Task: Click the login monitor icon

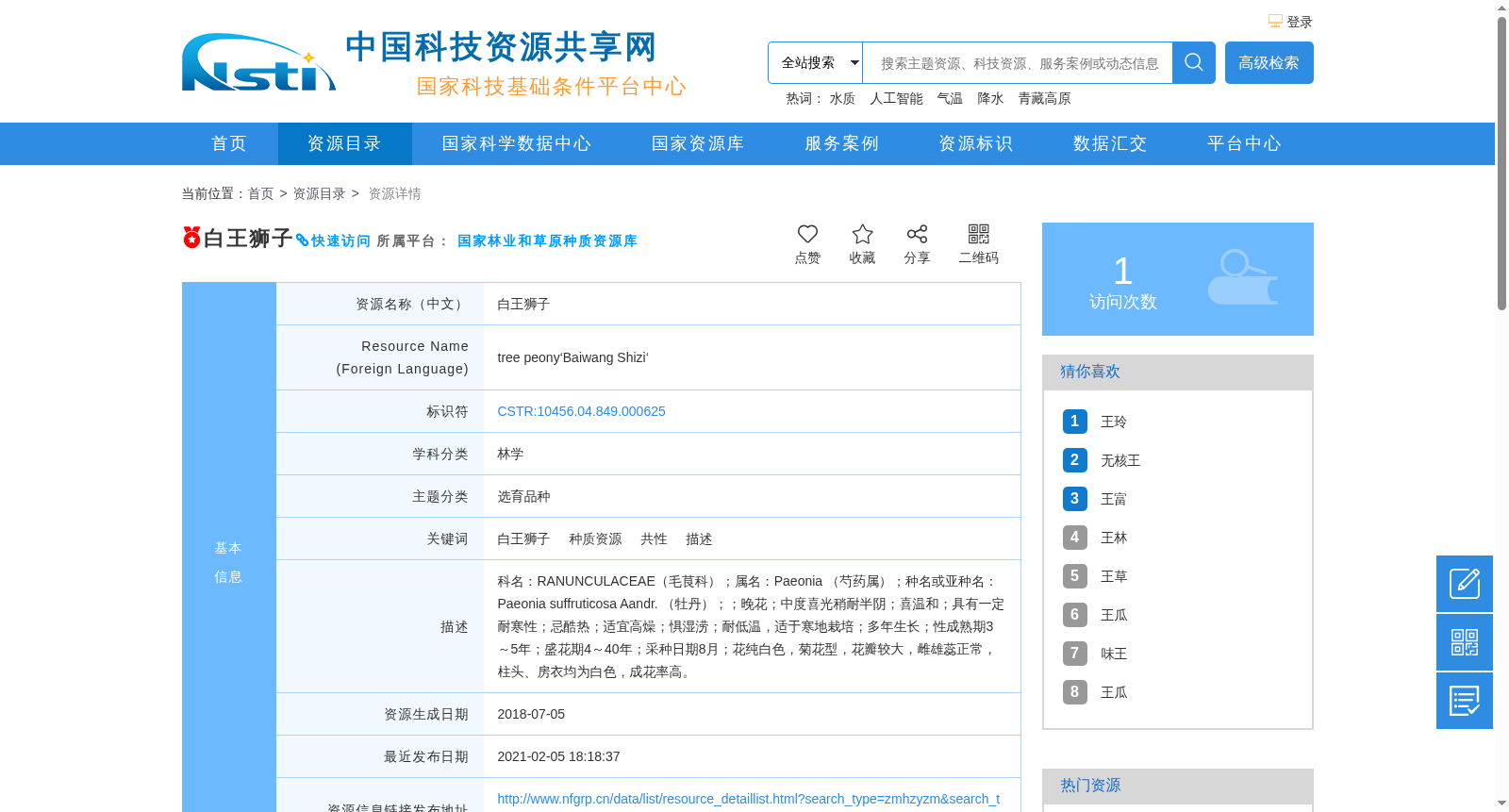Action: click(x=1275, y=21)
